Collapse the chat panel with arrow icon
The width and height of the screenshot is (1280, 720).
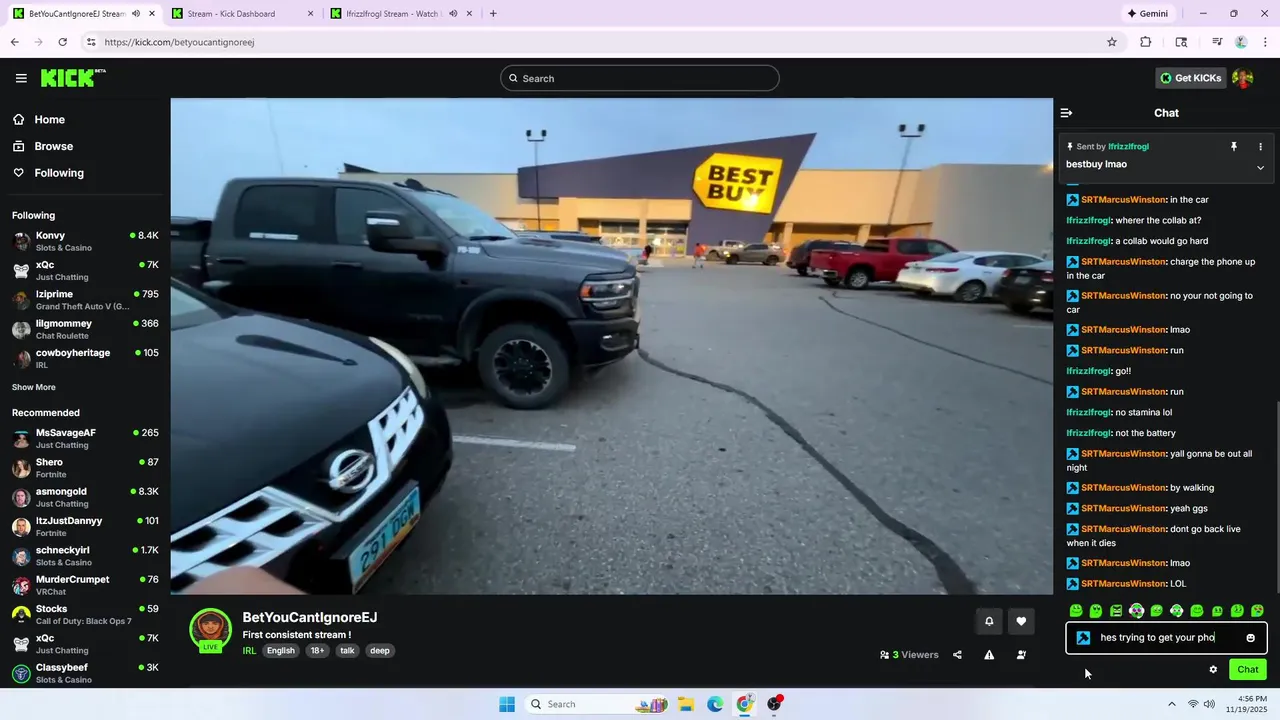(1066, 113)
